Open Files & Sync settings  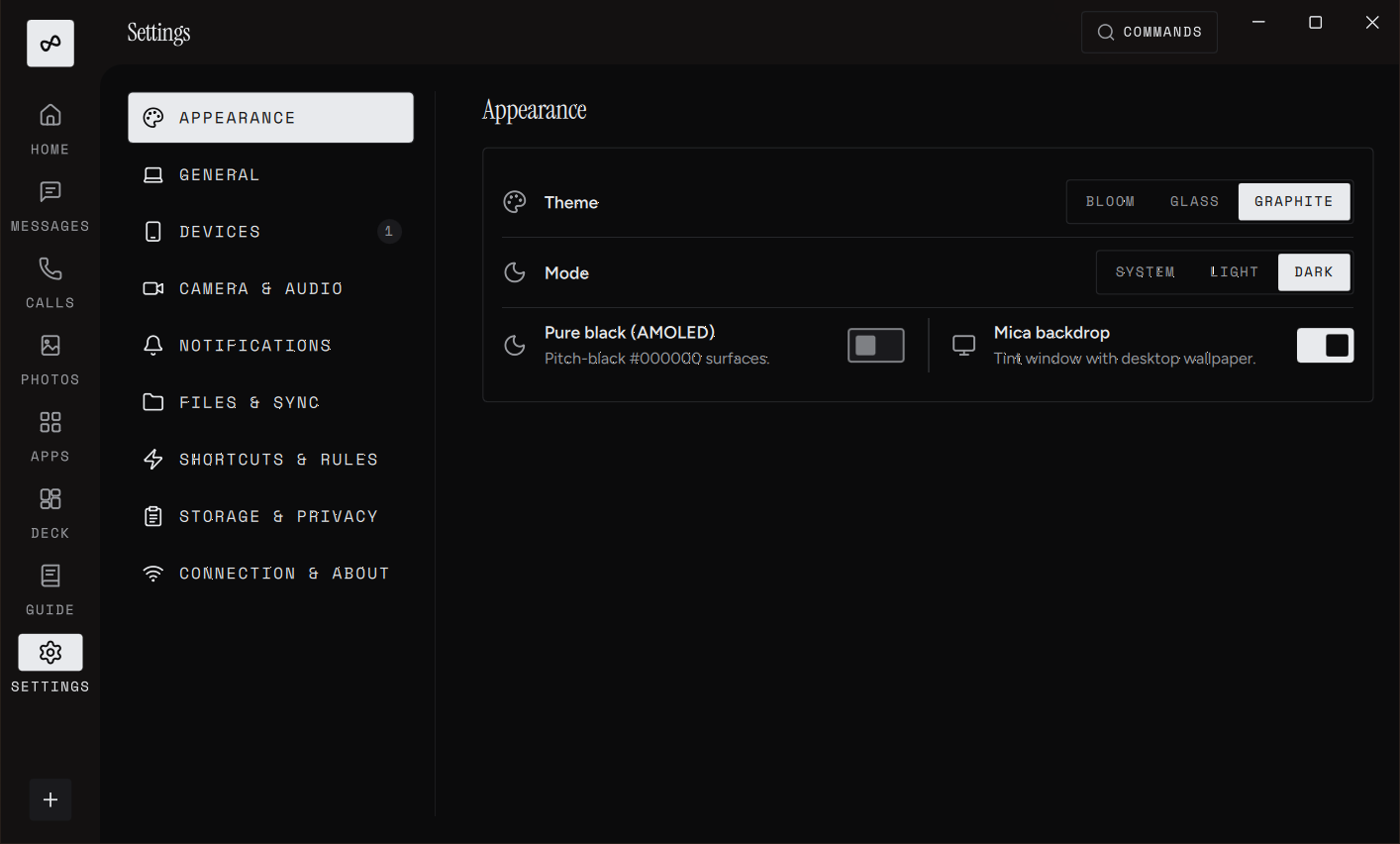tap(270, 402)
